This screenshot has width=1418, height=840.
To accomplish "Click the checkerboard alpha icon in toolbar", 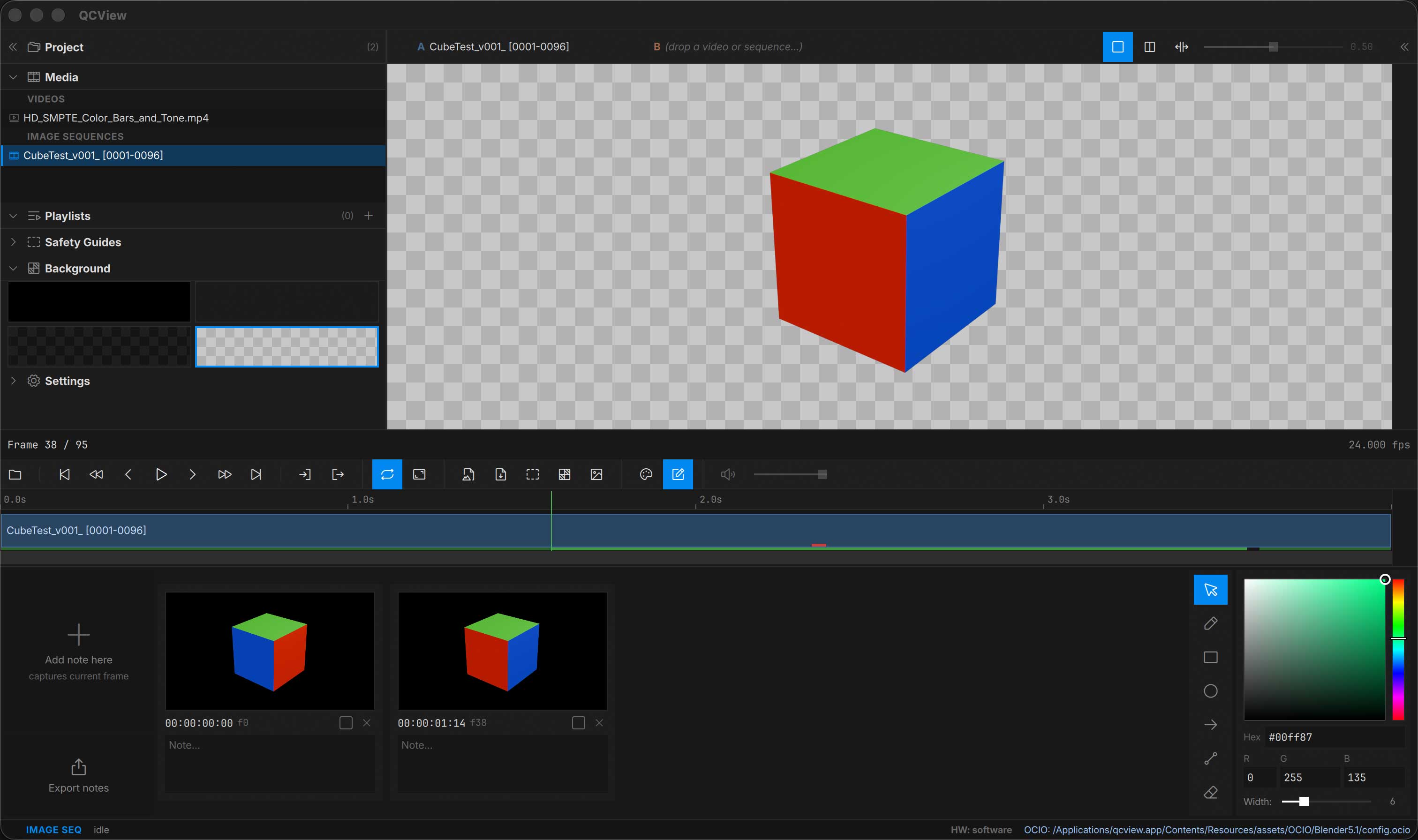I will coord(565,474).
